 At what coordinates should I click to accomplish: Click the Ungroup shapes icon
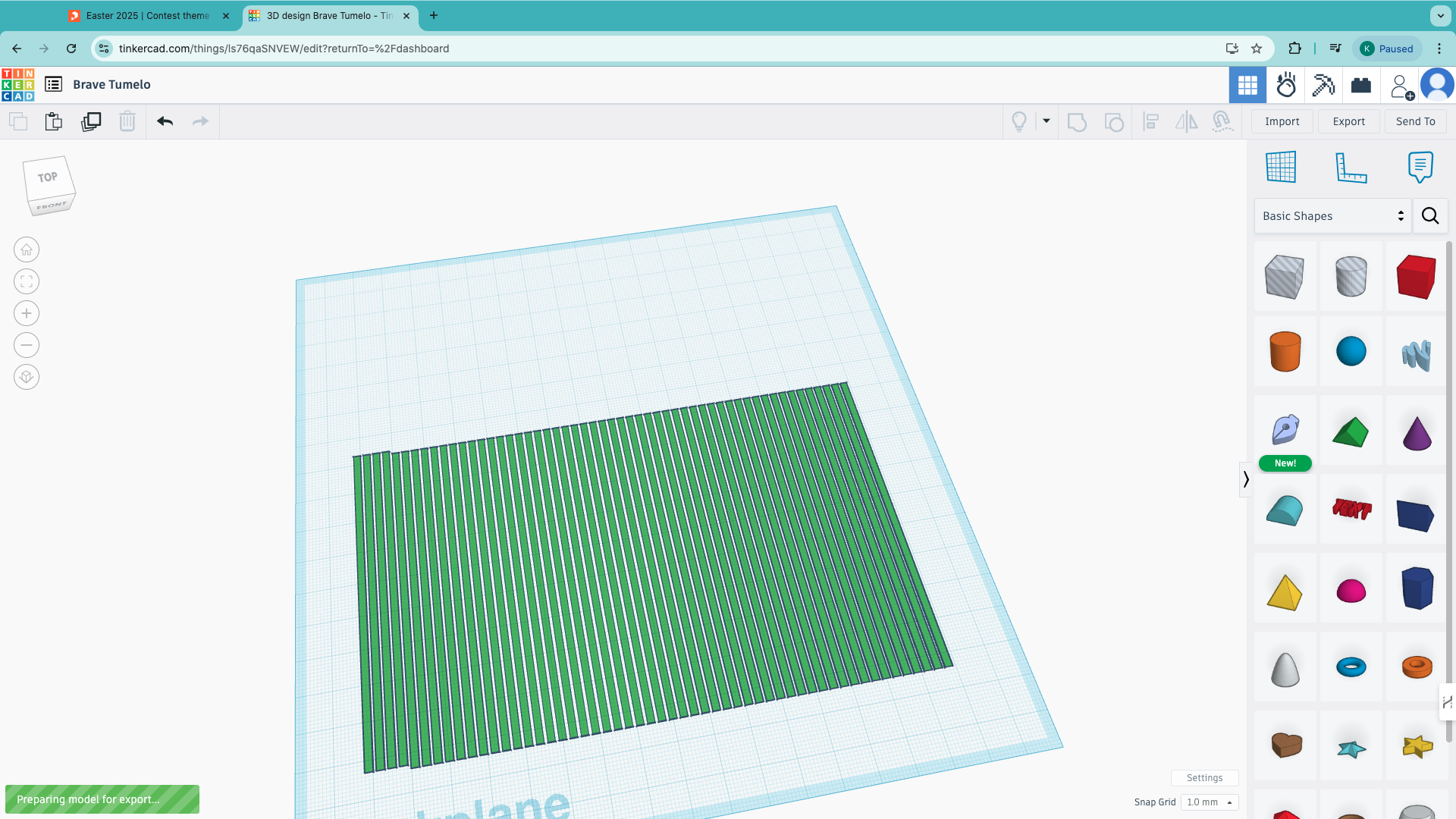pos(1114,121)
